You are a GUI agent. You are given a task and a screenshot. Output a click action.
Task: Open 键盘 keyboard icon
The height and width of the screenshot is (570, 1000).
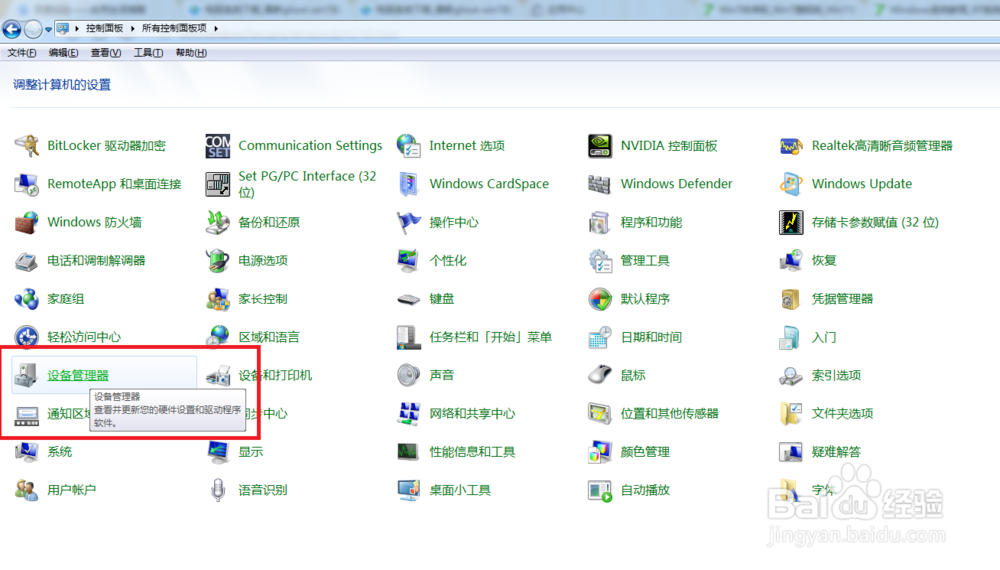tap(408, 299)
